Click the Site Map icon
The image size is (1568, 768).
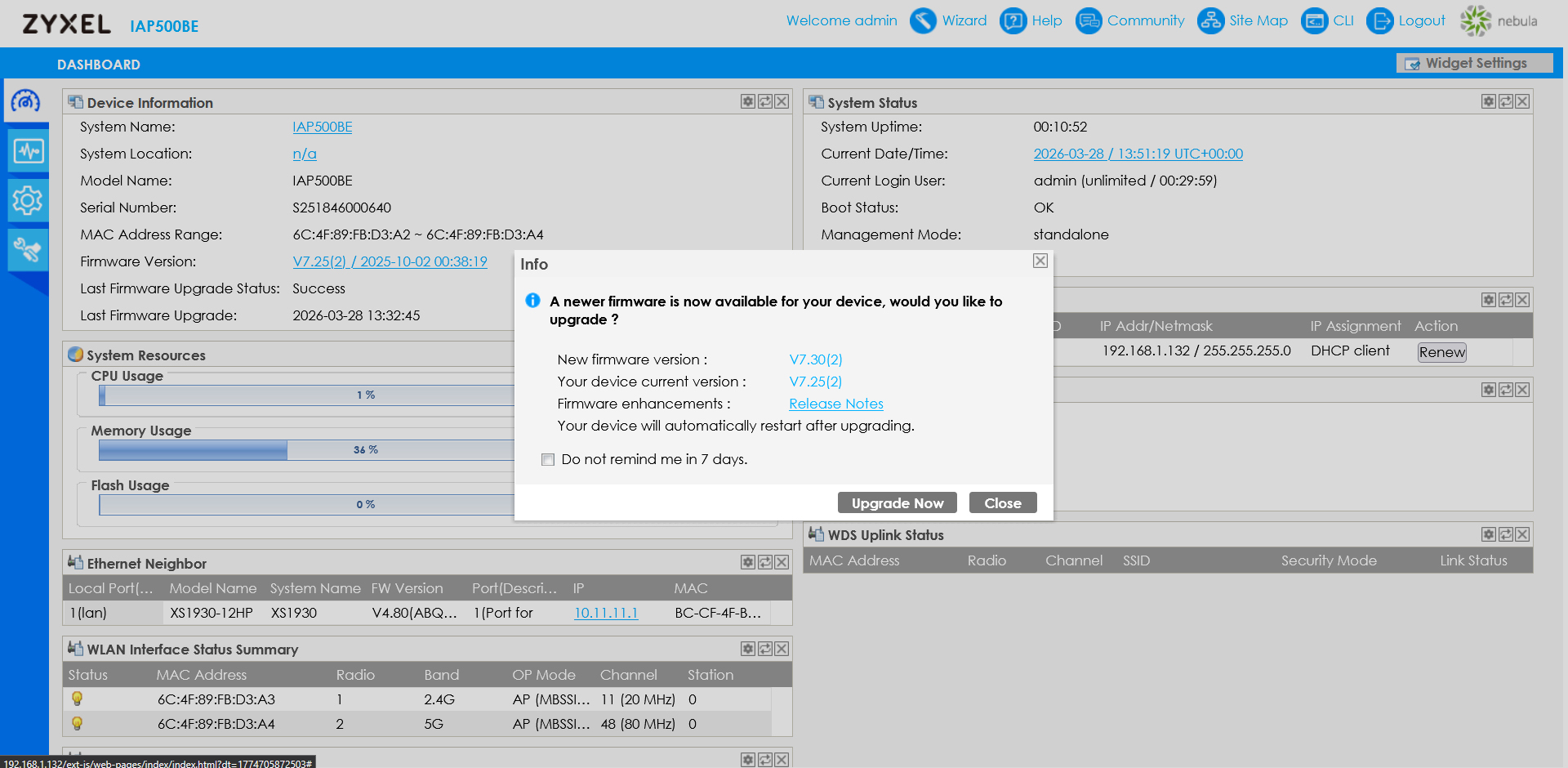(x=1210, y=21)
